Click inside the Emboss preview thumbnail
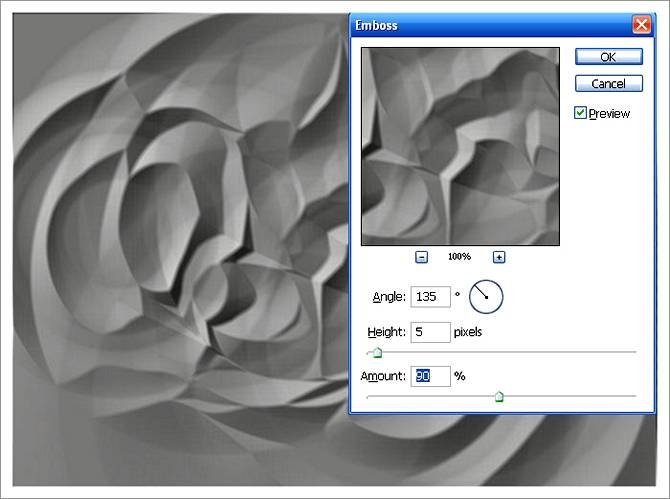The image size is (670, 499). tap(460, 146)
